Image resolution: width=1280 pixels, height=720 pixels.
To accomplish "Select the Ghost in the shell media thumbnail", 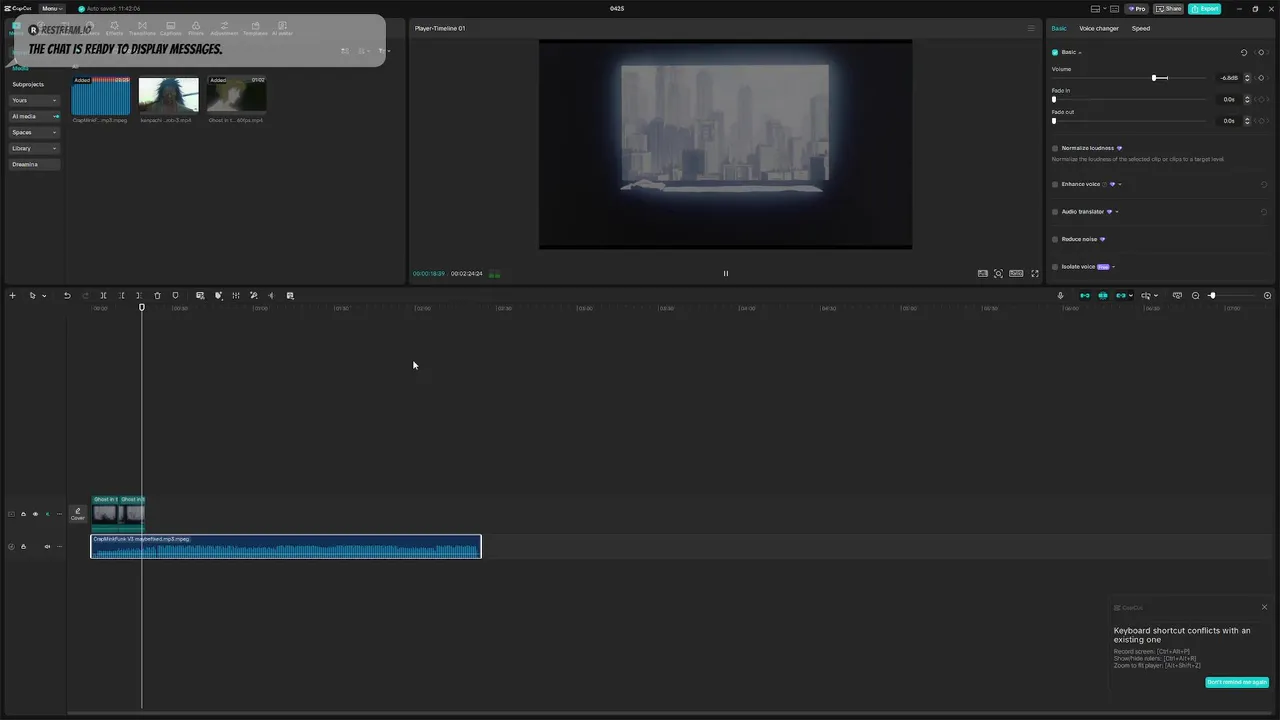I will [x=236, y=96].
